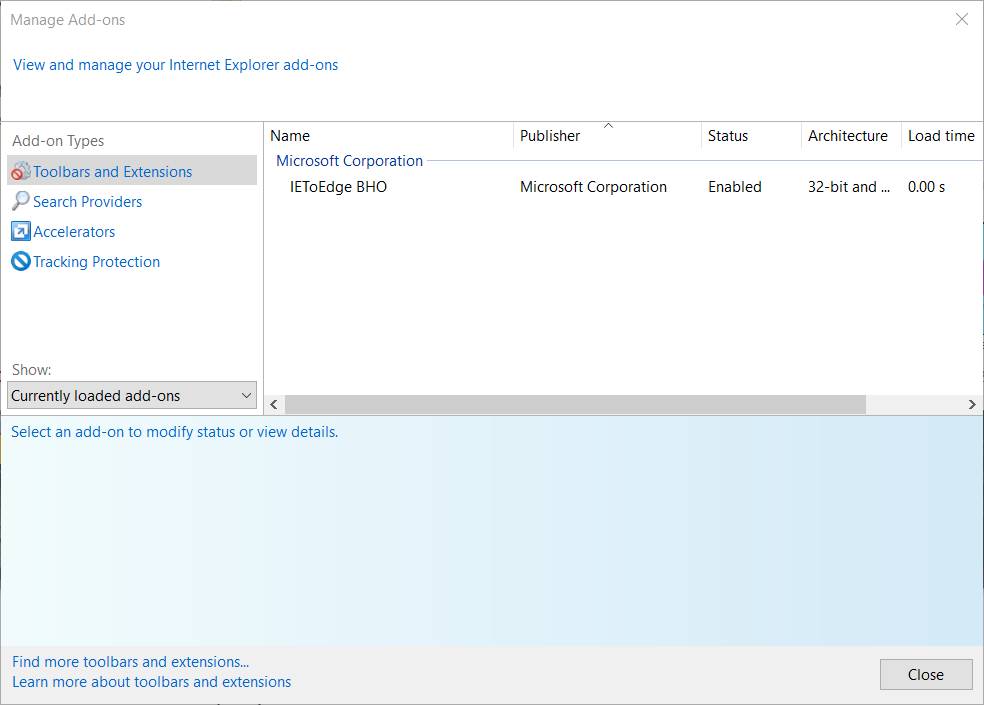984x705 pixels.
Task: Select the IEToEdge BHO add-on row
Action: (623, 186)
